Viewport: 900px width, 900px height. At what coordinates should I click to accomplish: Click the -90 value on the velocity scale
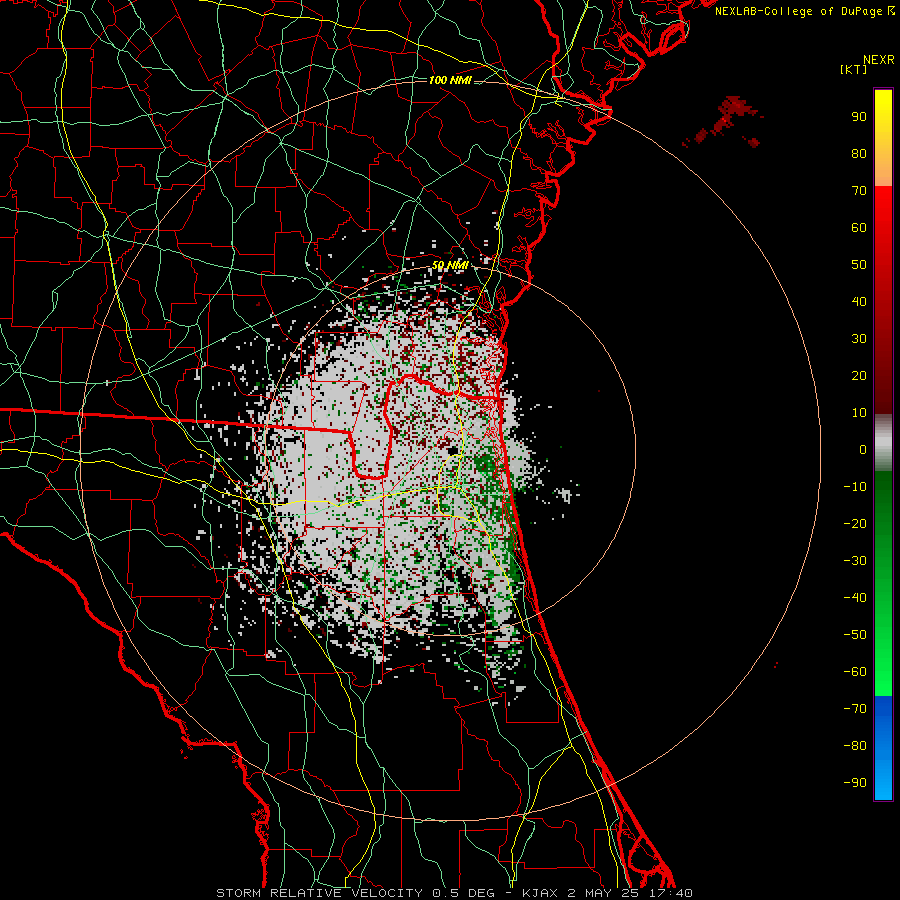[x=855, y=783]
